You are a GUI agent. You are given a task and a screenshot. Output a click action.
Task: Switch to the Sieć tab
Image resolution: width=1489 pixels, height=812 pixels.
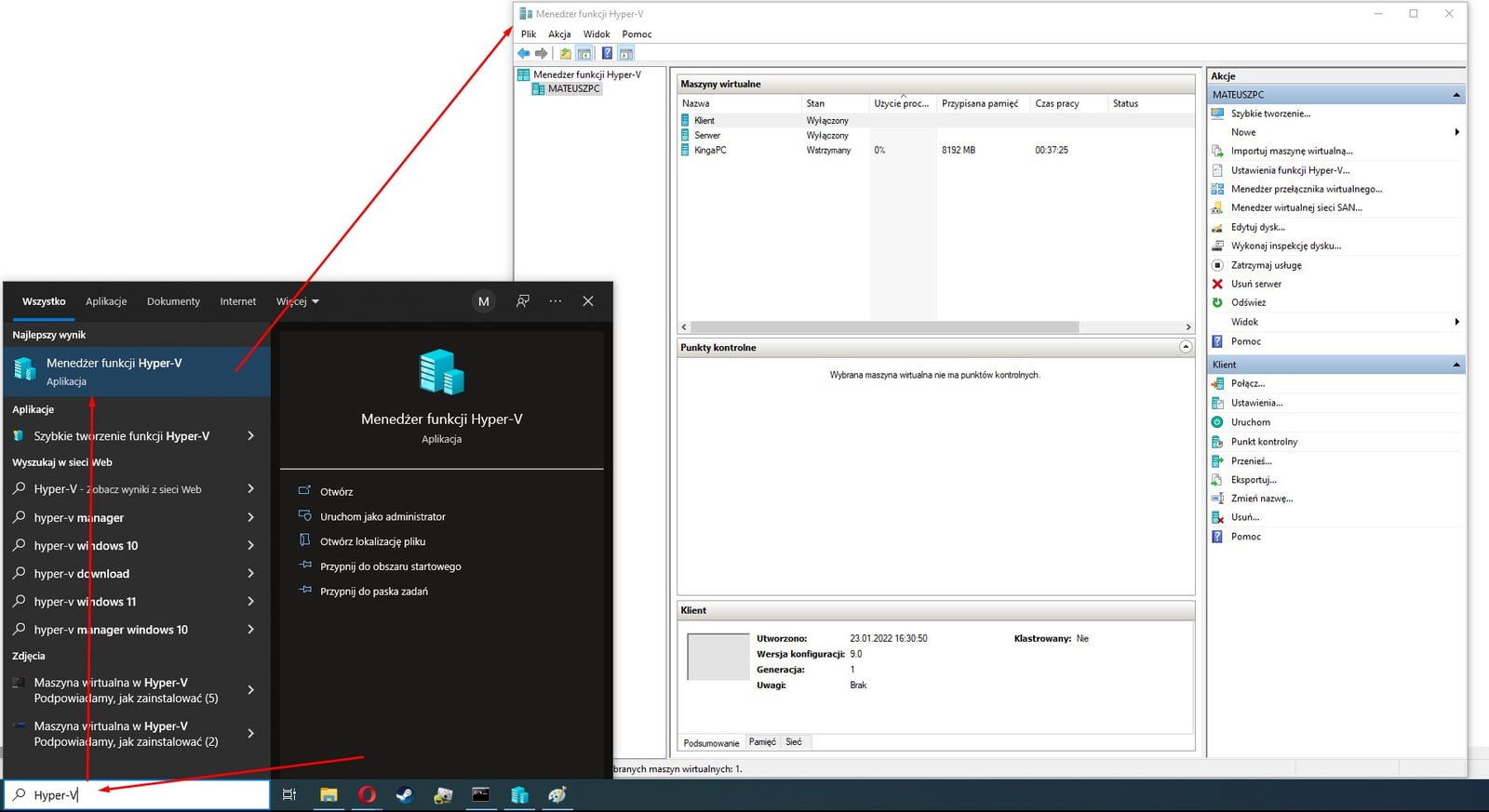click(x=794, y=742)
